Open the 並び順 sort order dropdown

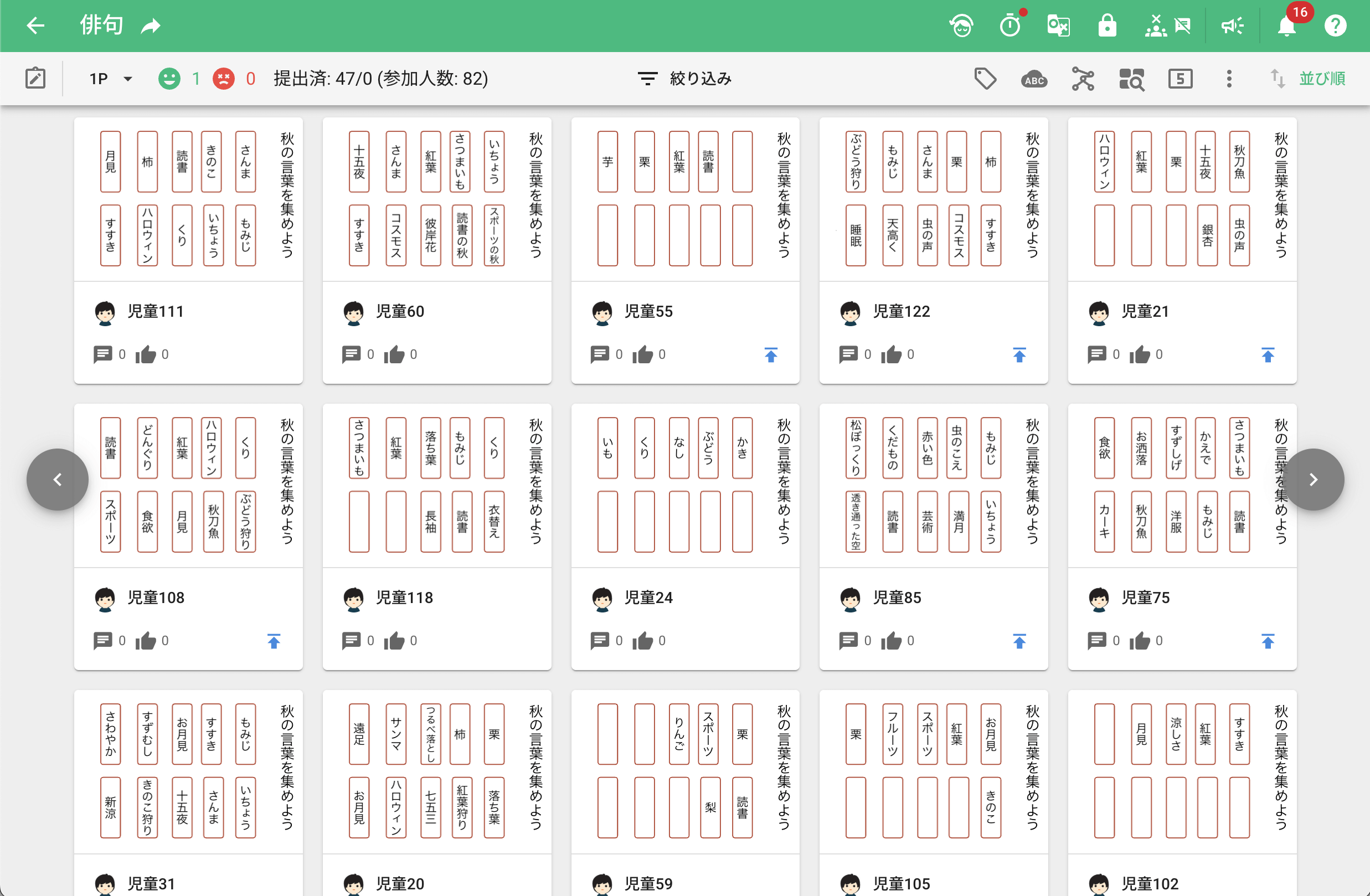pyautogui.click(x=1322, y=78)
